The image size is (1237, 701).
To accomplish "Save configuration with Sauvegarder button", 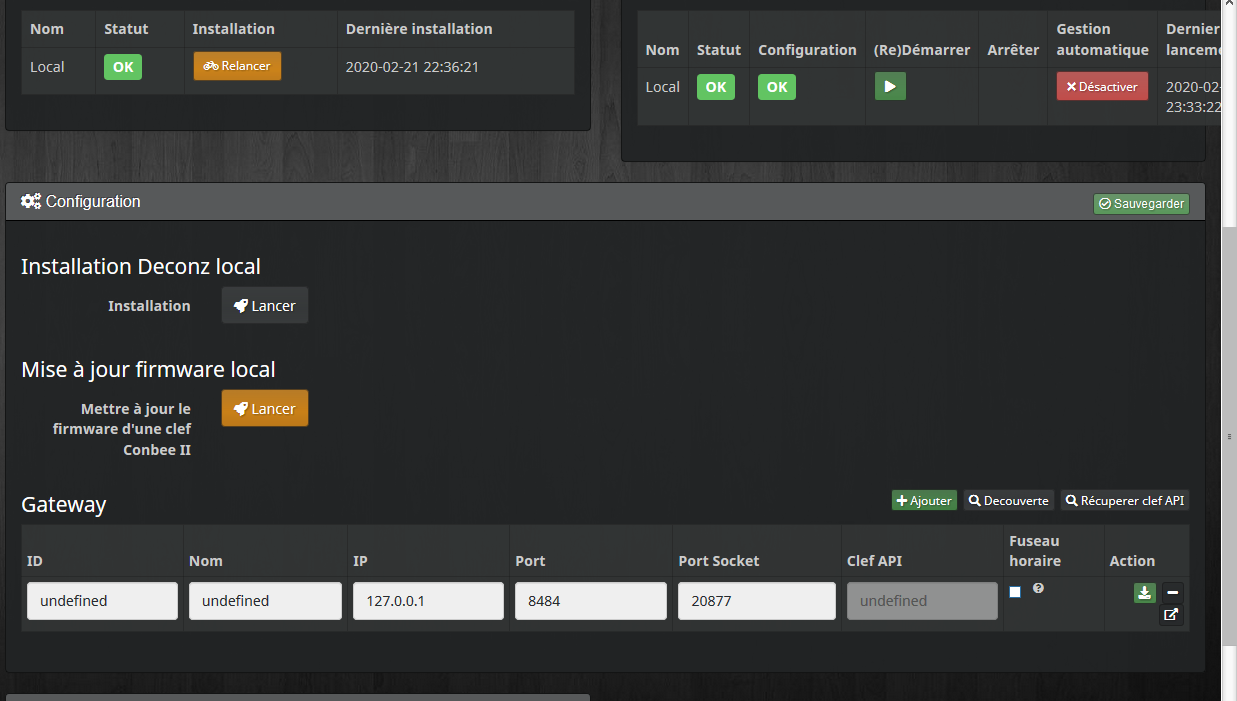I will tap(1141, 203).
